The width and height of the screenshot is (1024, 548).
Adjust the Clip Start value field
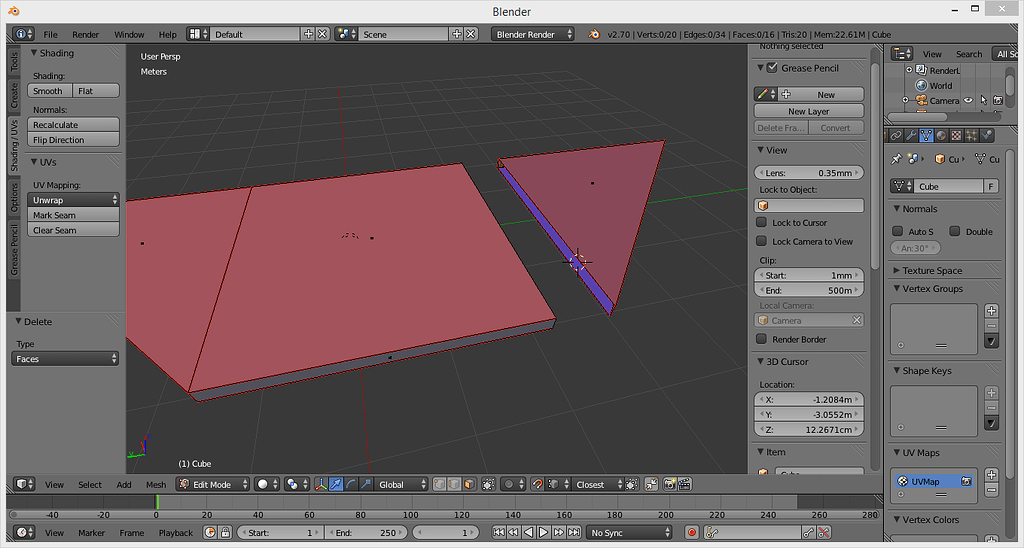click(x=808, y=275)
